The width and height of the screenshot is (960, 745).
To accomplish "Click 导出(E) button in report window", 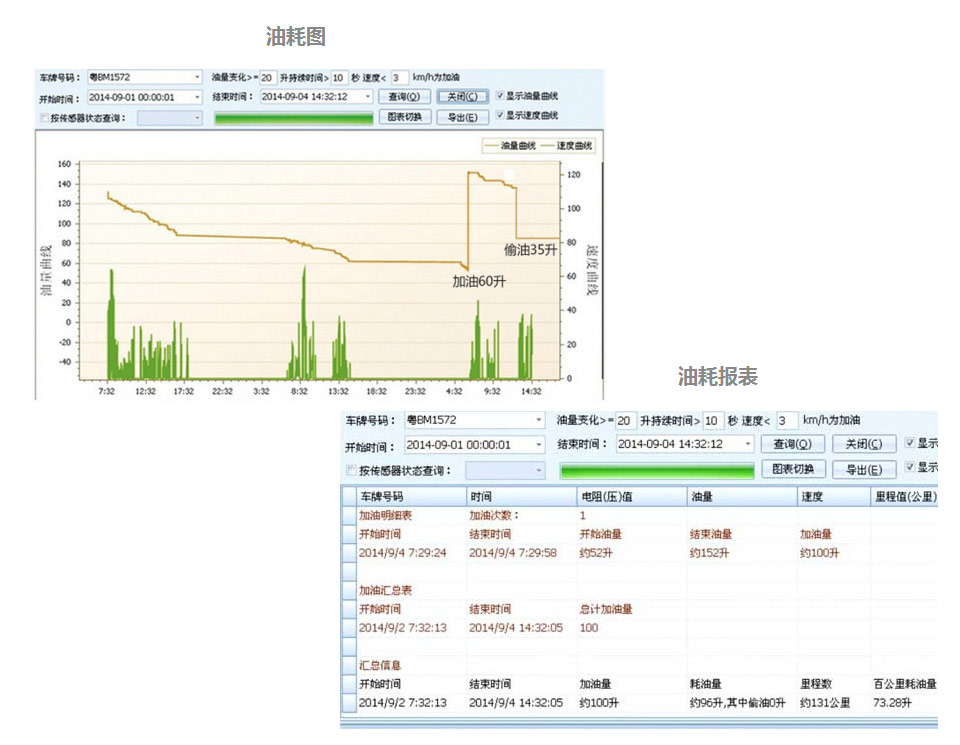I will pyautogui.click(x=864, y=469).
